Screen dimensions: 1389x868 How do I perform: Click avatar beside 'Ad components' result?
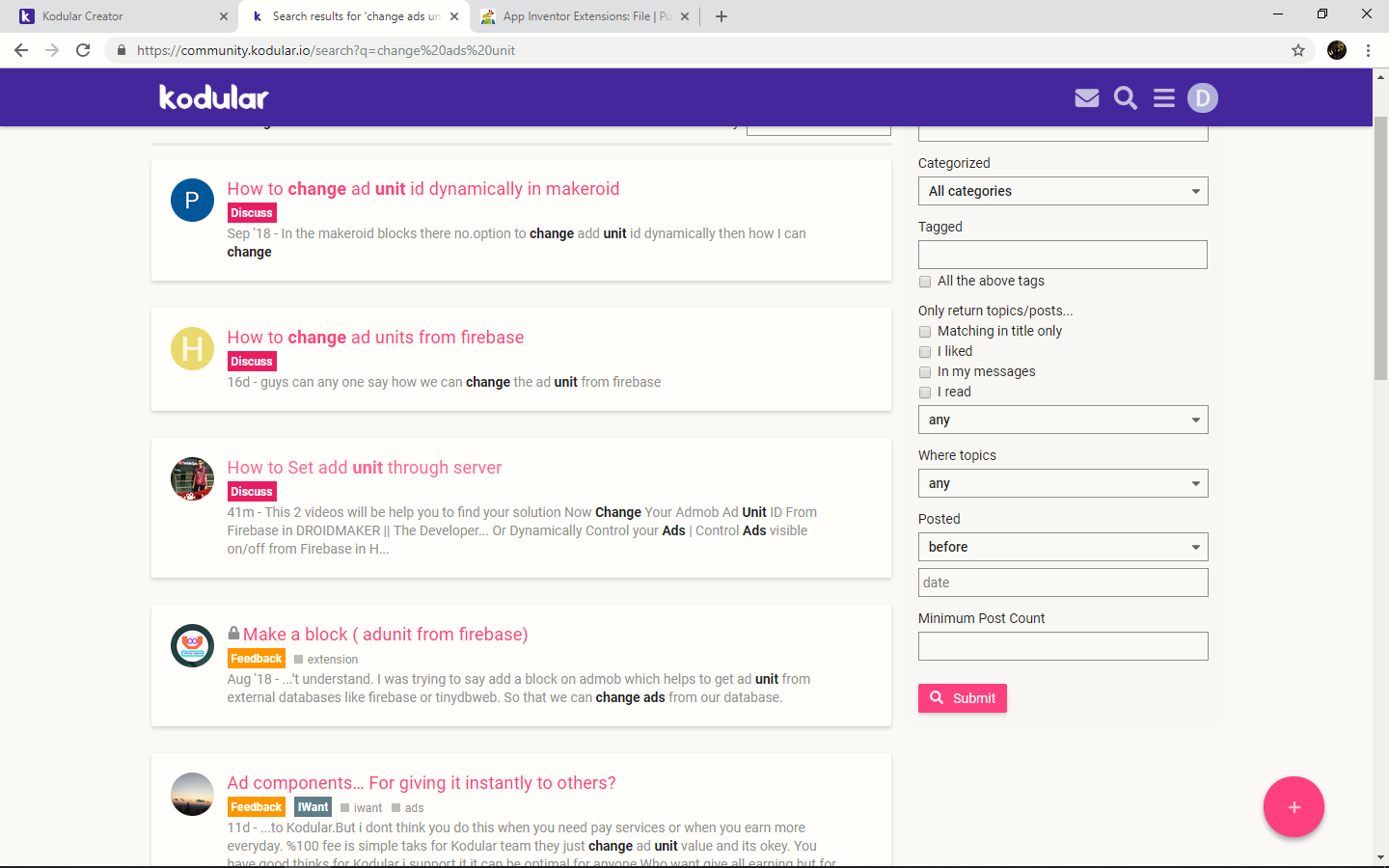click(192, 794)
